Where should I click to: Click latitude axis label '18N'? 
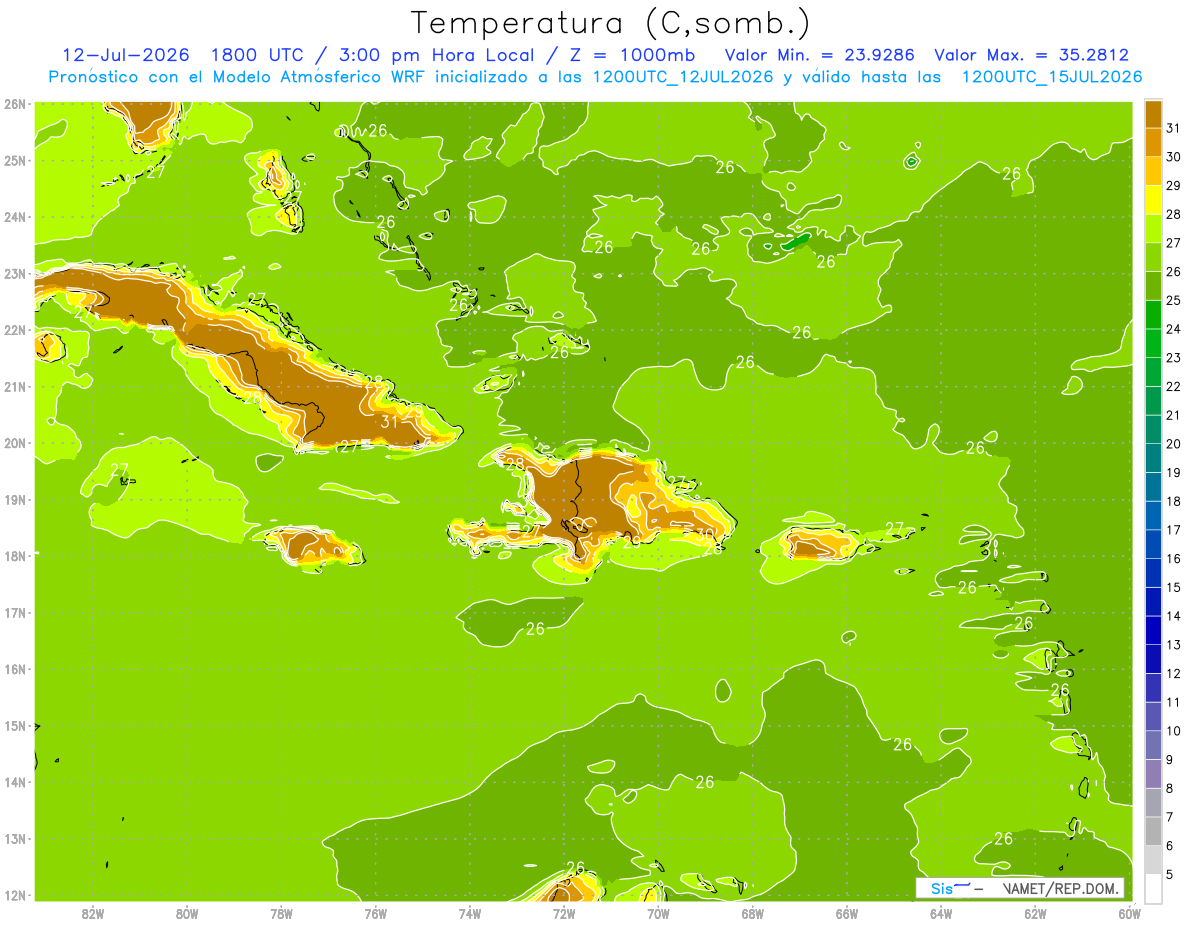coord(14,556)
